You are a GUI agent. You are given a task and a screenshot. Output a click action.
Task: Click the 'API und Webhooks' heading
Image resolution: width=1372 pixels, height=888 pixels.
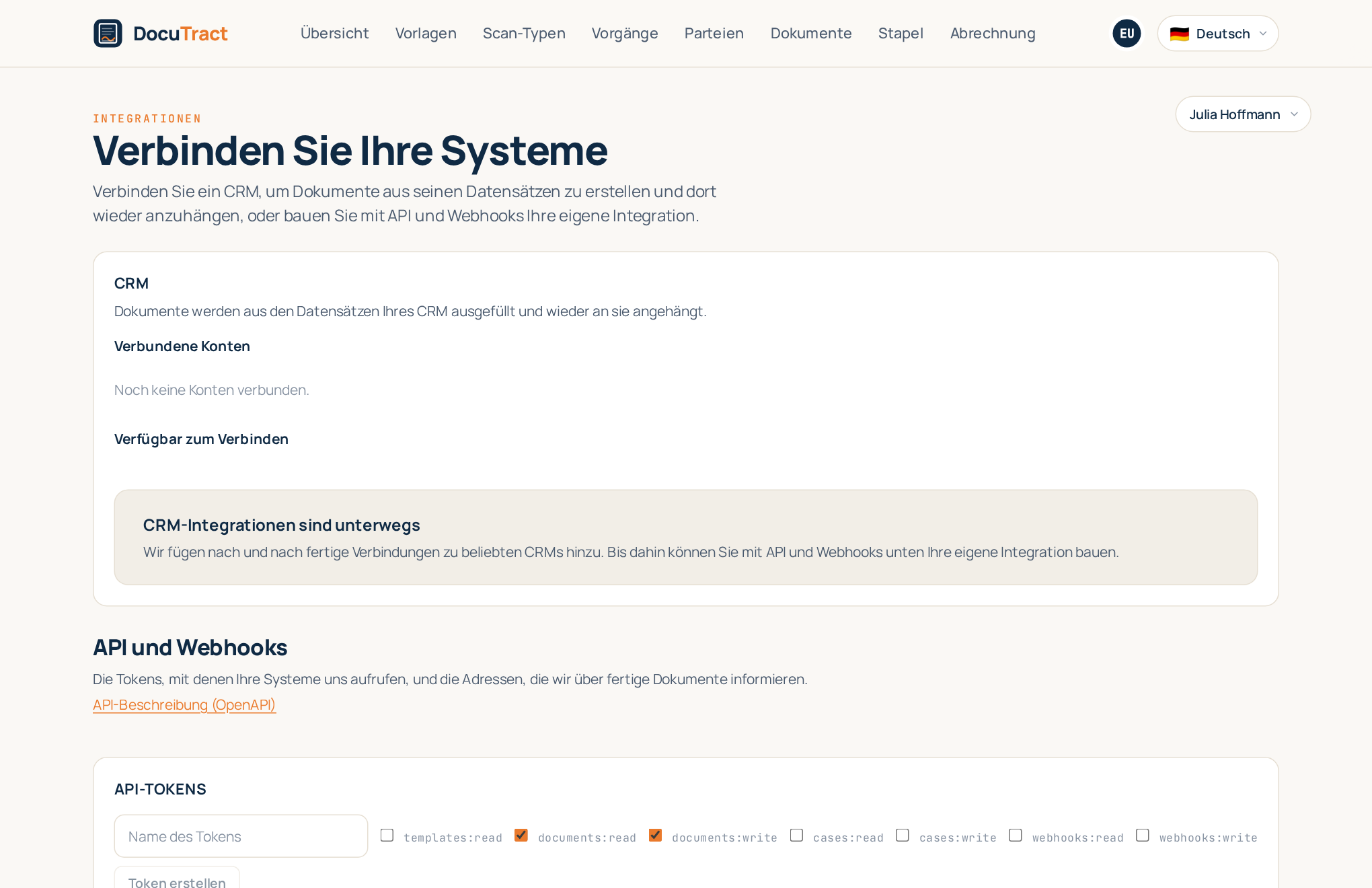click(190, 647)
